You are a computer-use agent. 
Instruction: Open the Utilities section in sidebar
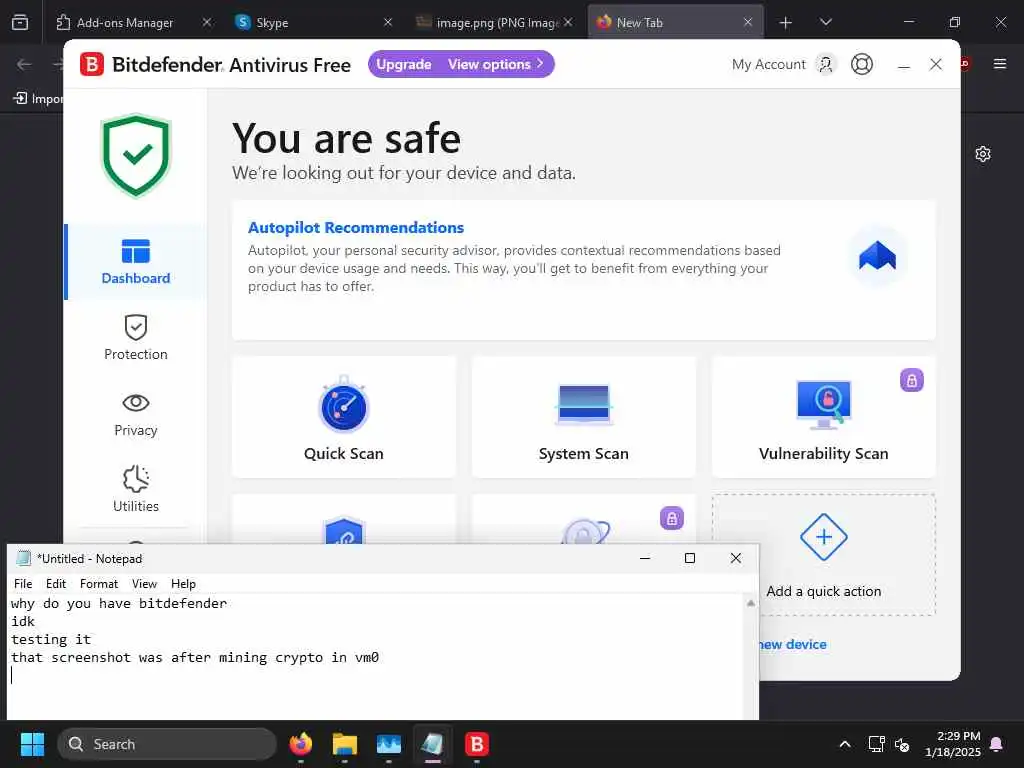coord(135,489)
